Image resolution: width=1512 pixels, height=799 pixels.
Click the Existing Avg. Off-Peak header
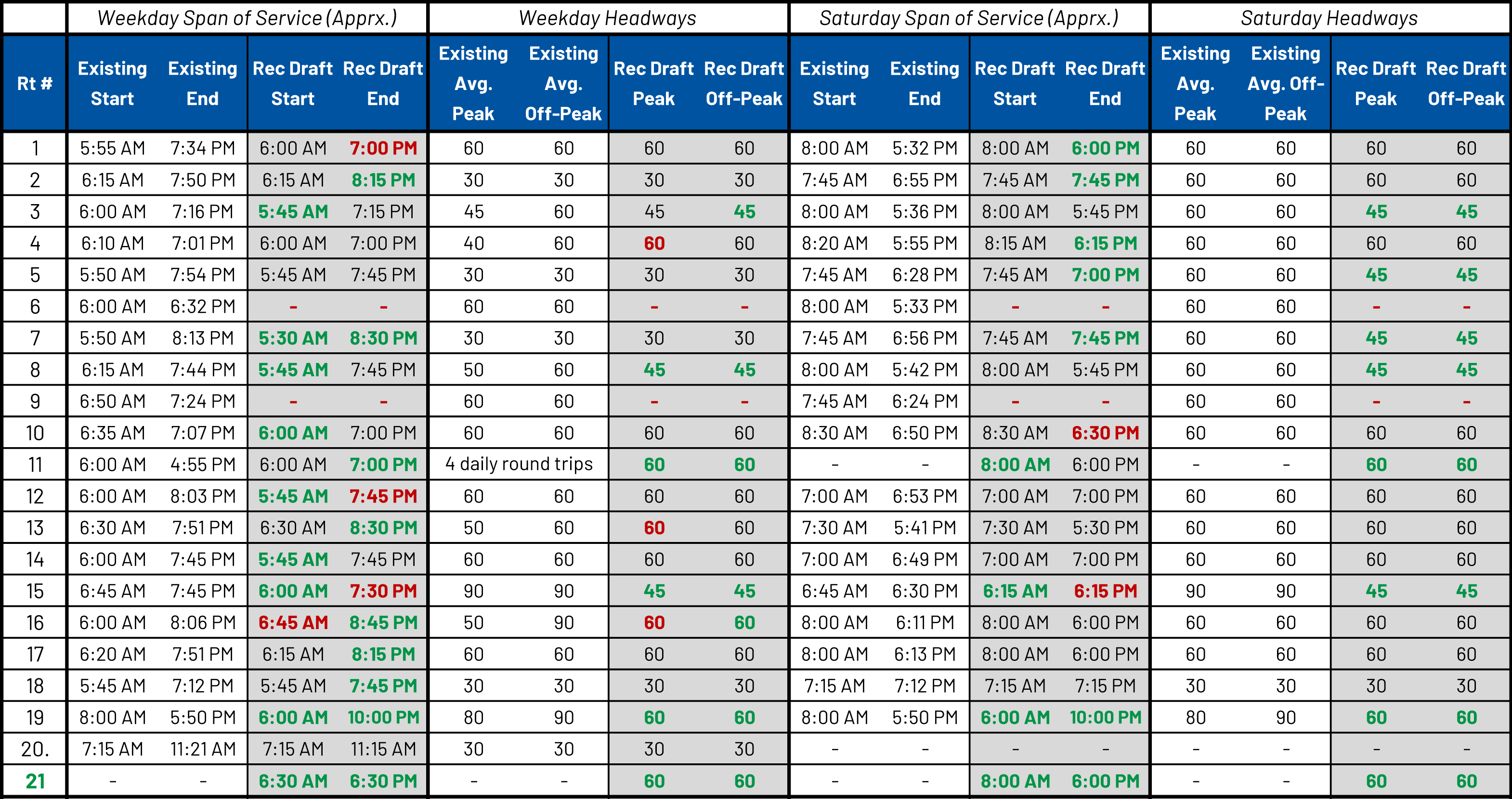[x=563, y=83]
